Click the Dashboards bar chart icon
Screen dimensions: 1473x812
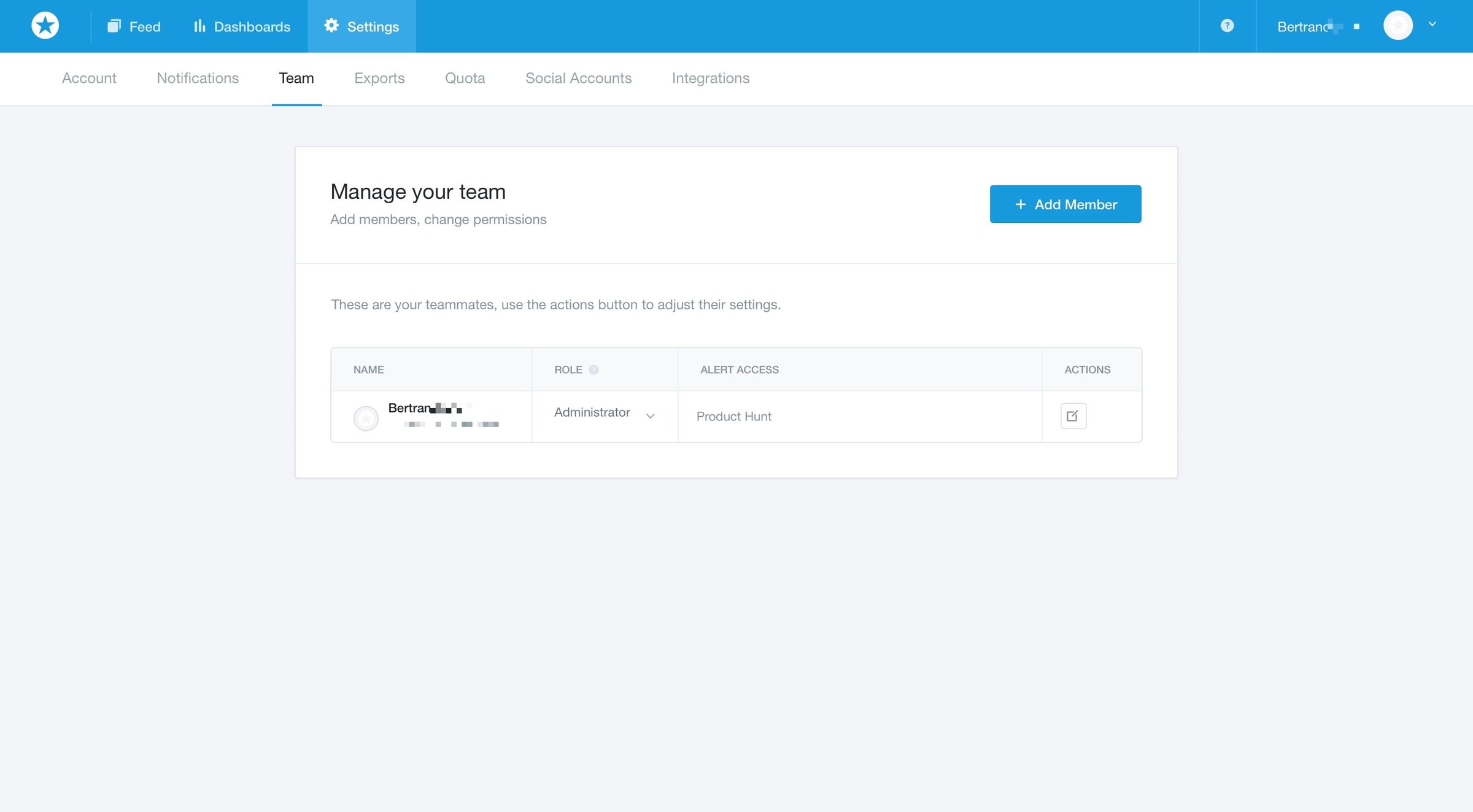[x=199, y=26]
